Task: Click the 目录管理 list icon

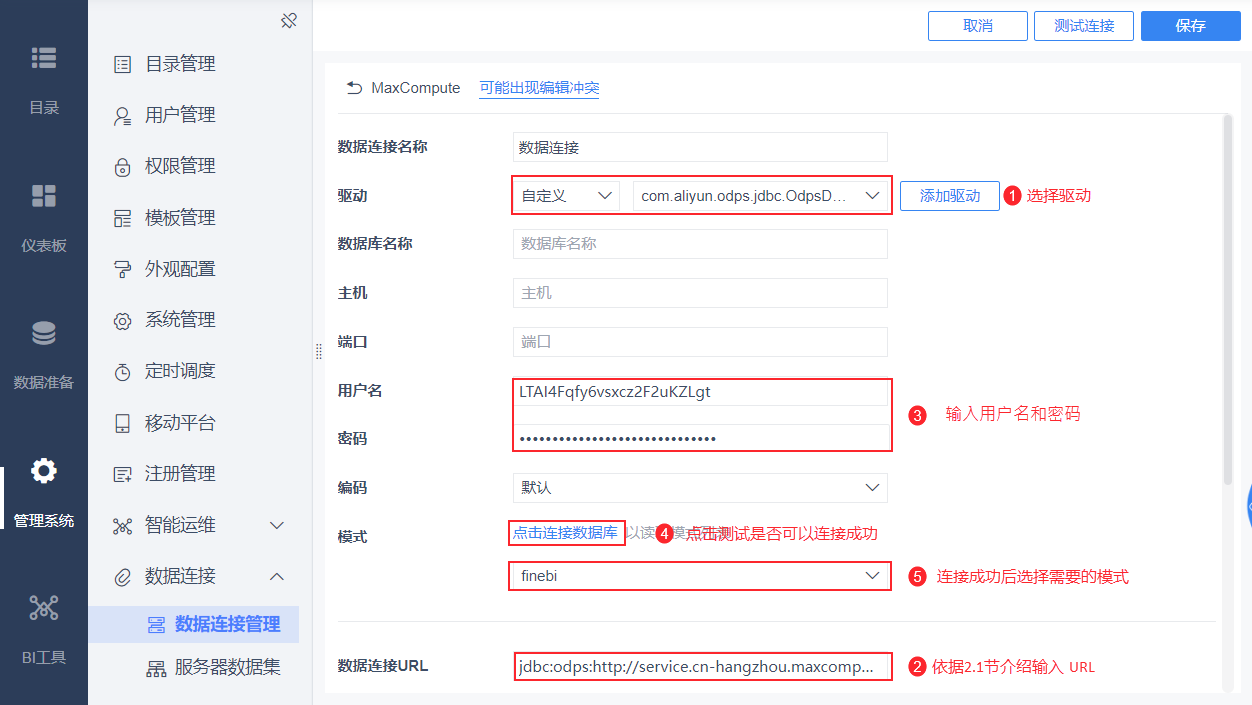Action: point(123,64)
